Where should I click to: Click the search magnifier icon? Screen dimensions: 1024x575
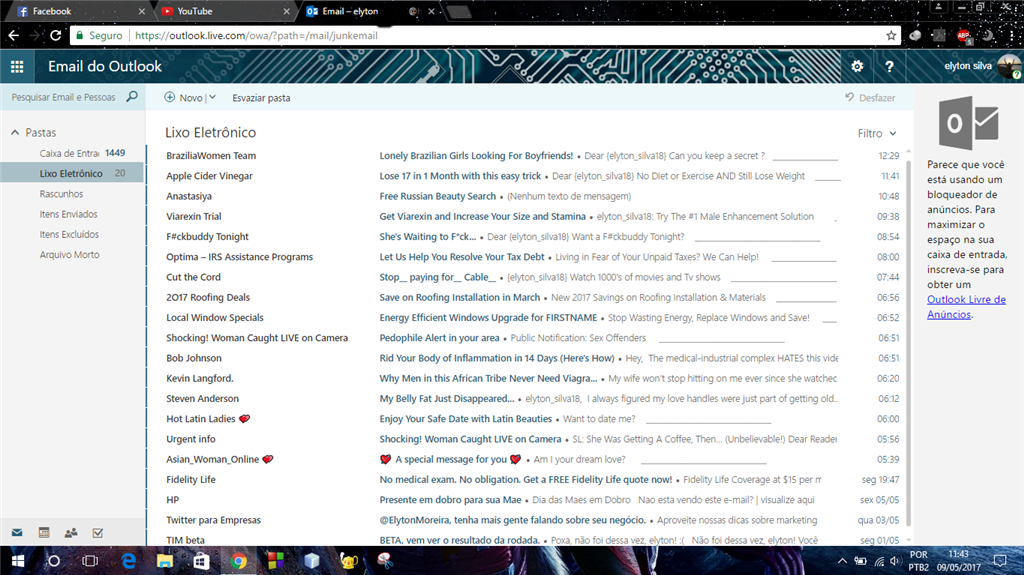[132, 97]
